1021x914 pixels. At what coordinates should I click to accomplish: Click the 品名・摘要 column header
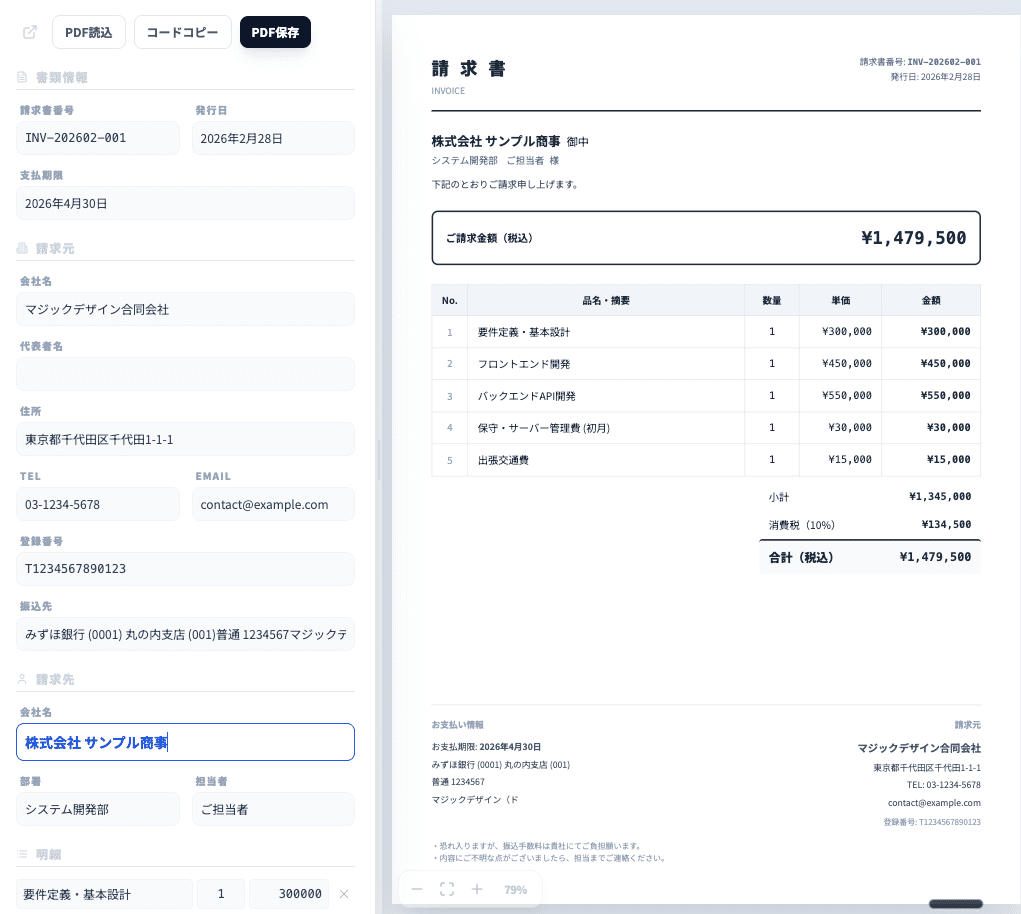point(606,300)
